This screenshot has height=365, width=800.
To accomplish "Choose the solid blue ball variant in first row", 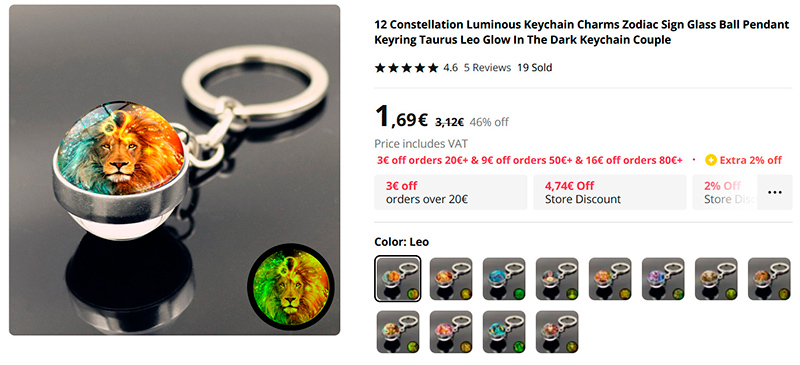I will [x=504, y=279].
